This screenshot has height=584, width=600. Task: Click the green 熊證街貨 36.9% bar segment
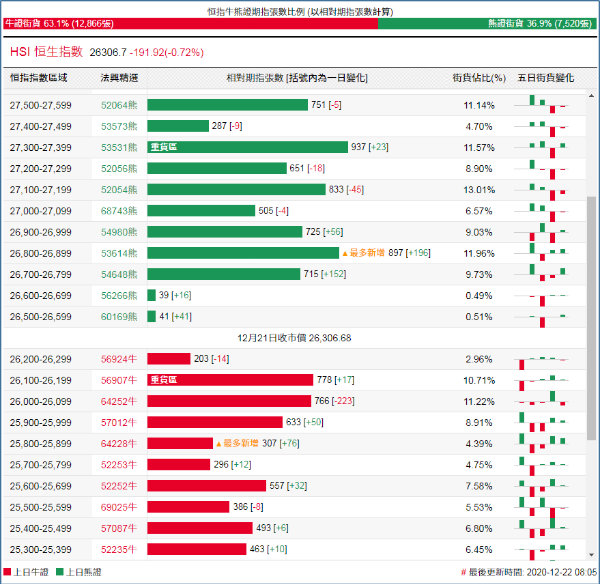coord(487,24)
